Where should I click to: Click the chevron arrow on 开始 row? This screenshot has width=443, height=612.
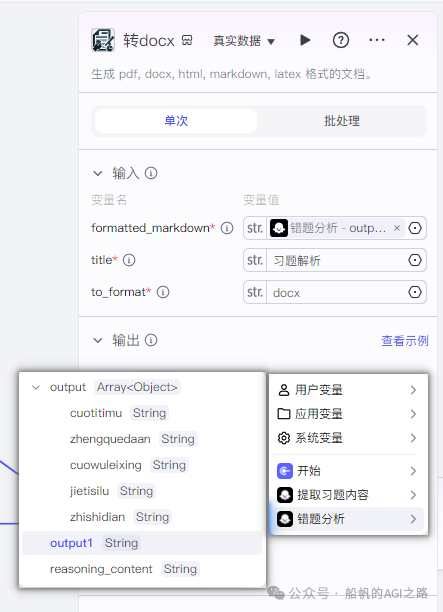[x=413, y=471]
